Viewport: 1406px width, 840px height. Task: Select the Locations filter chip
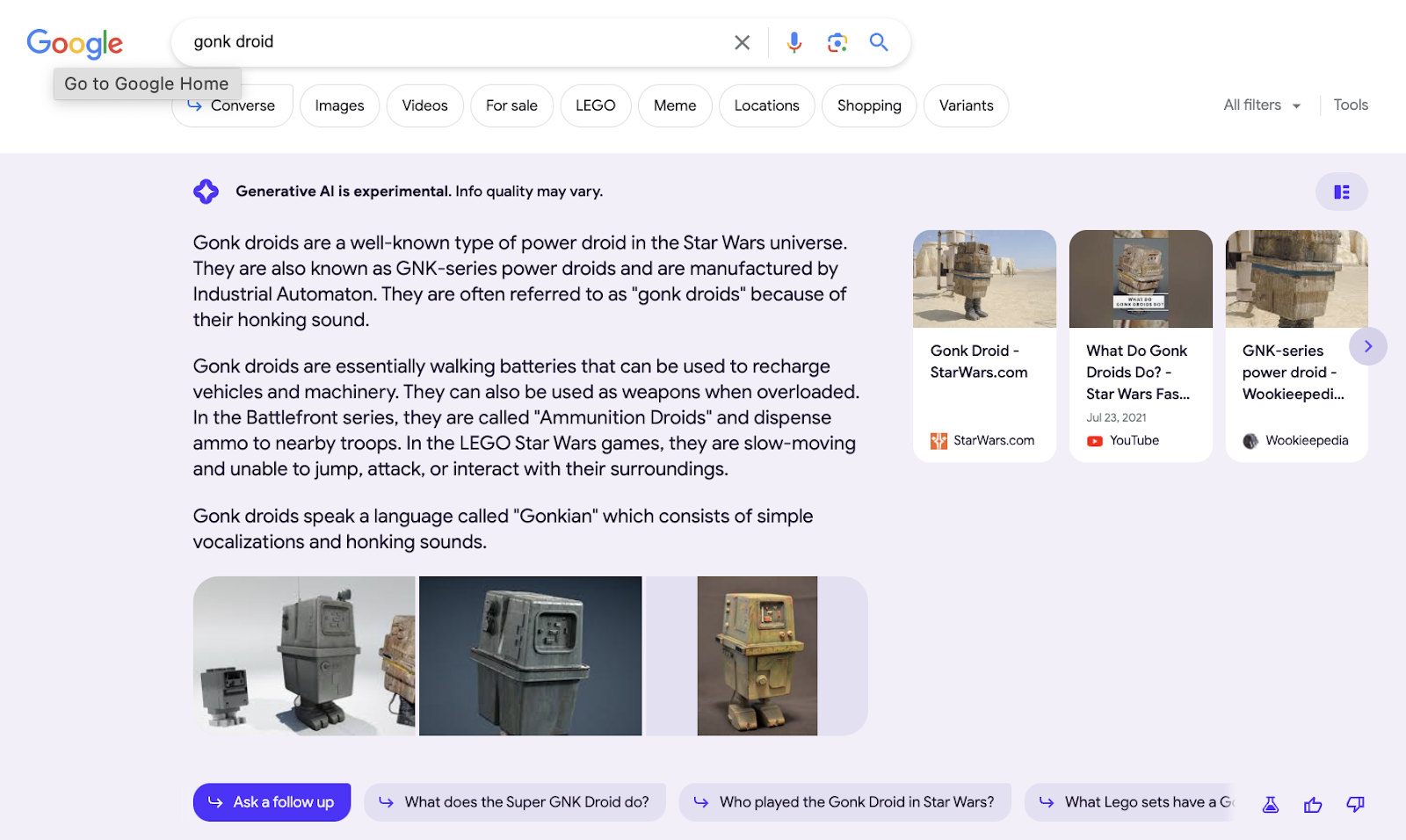(x=766, y=105)
